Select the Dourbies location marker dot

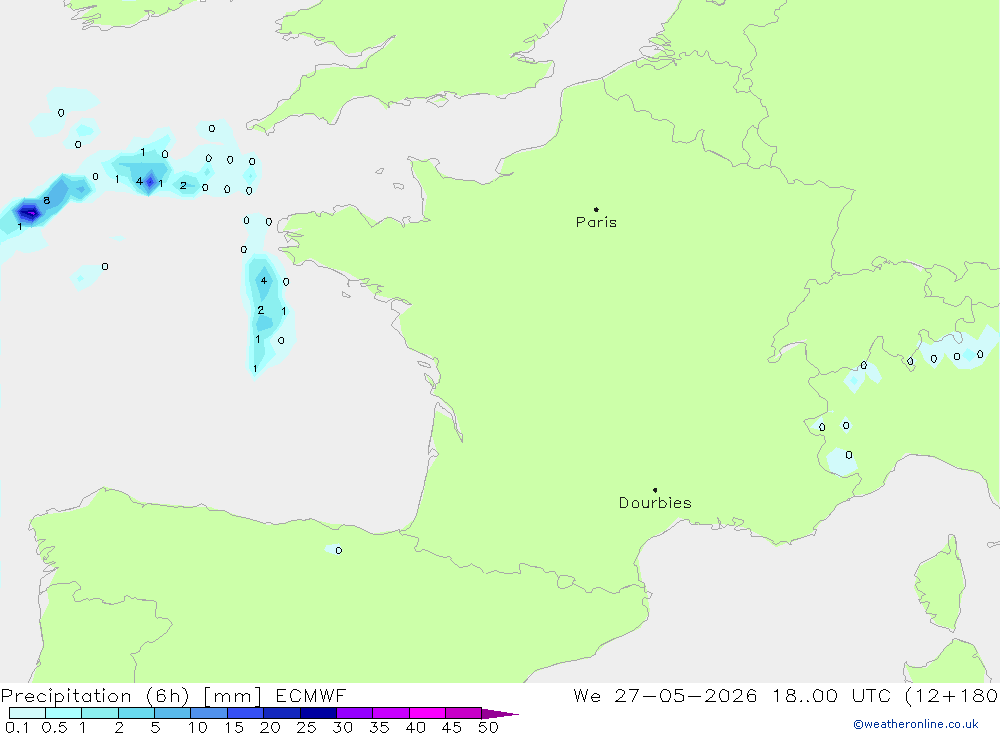[655, 490]
